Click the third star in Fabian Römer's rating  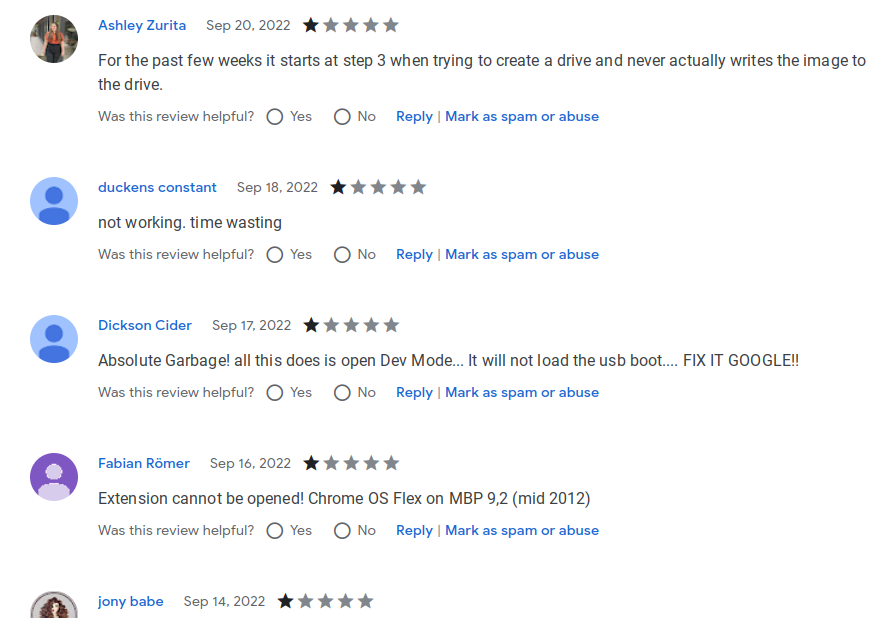[x=351, y=463]
